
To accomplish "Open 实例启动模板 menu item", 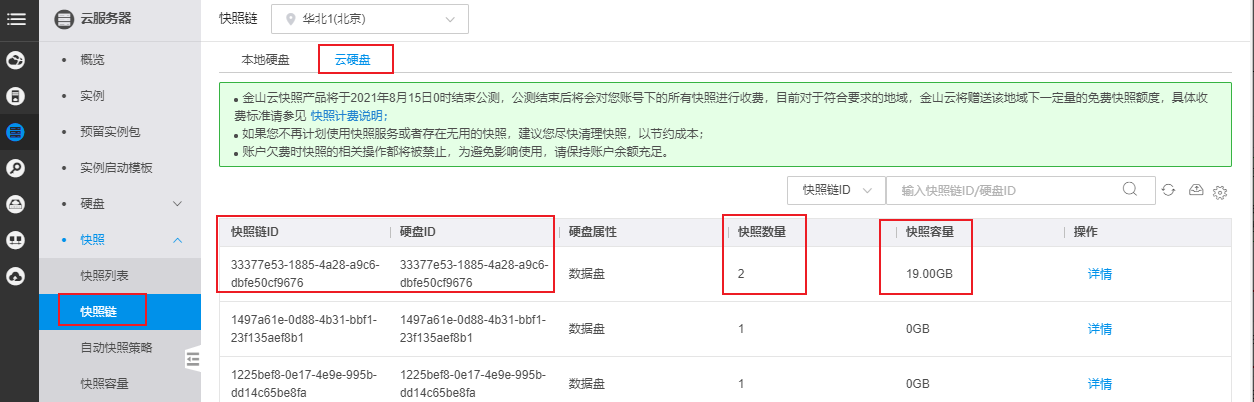I will coord(116,168).
